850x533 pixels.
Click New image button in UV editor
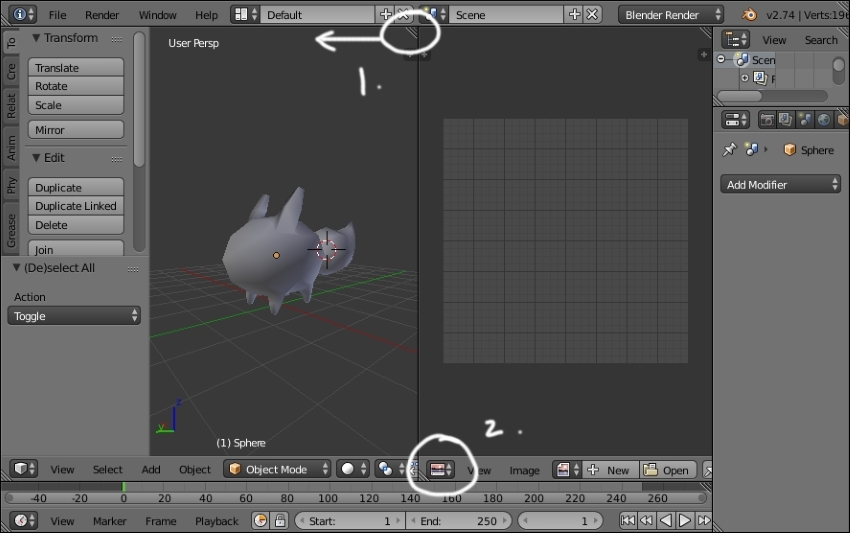pyautogui.click(x=610, y=470)
